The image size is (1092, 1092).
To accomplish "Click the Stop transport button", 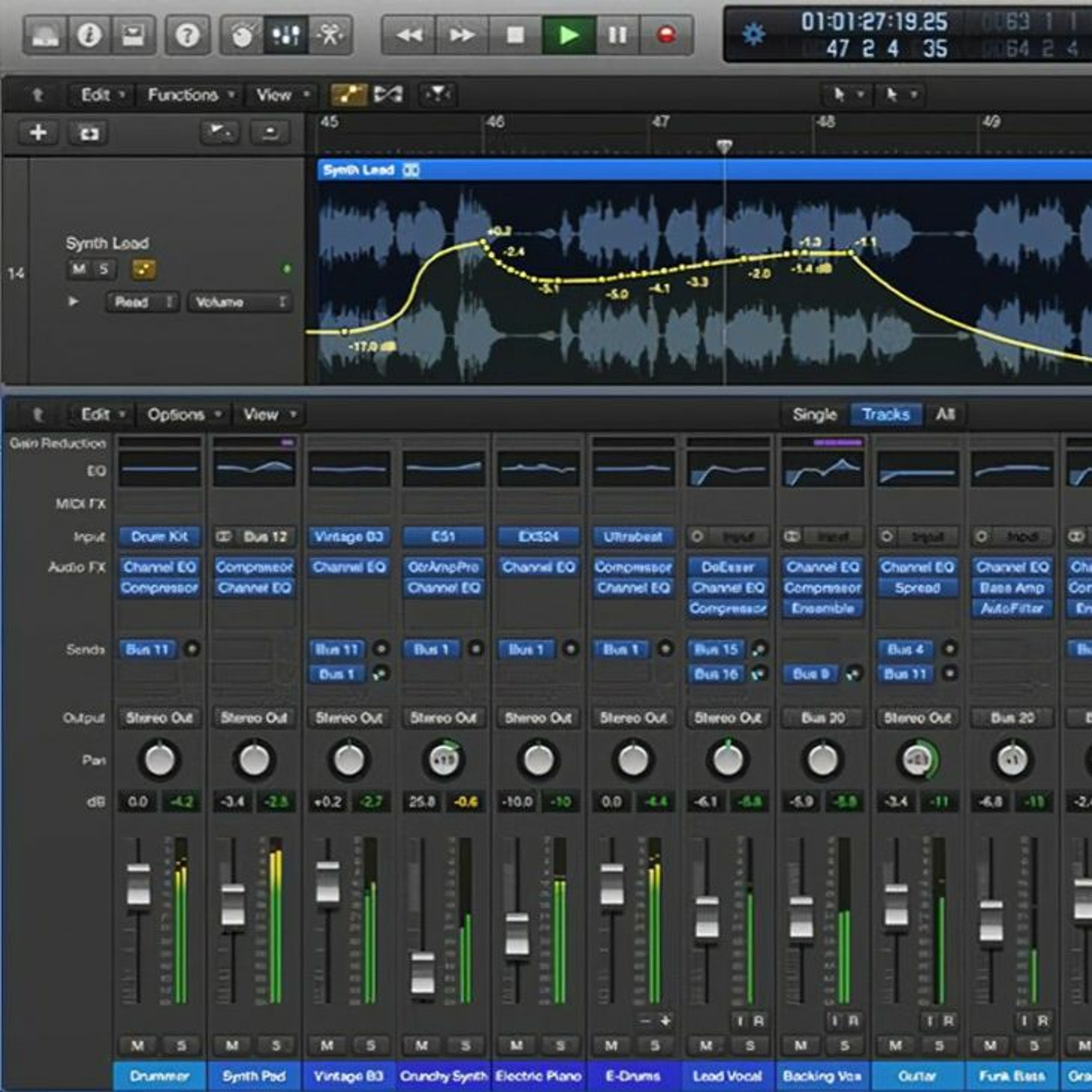I will tap(515, 35).
